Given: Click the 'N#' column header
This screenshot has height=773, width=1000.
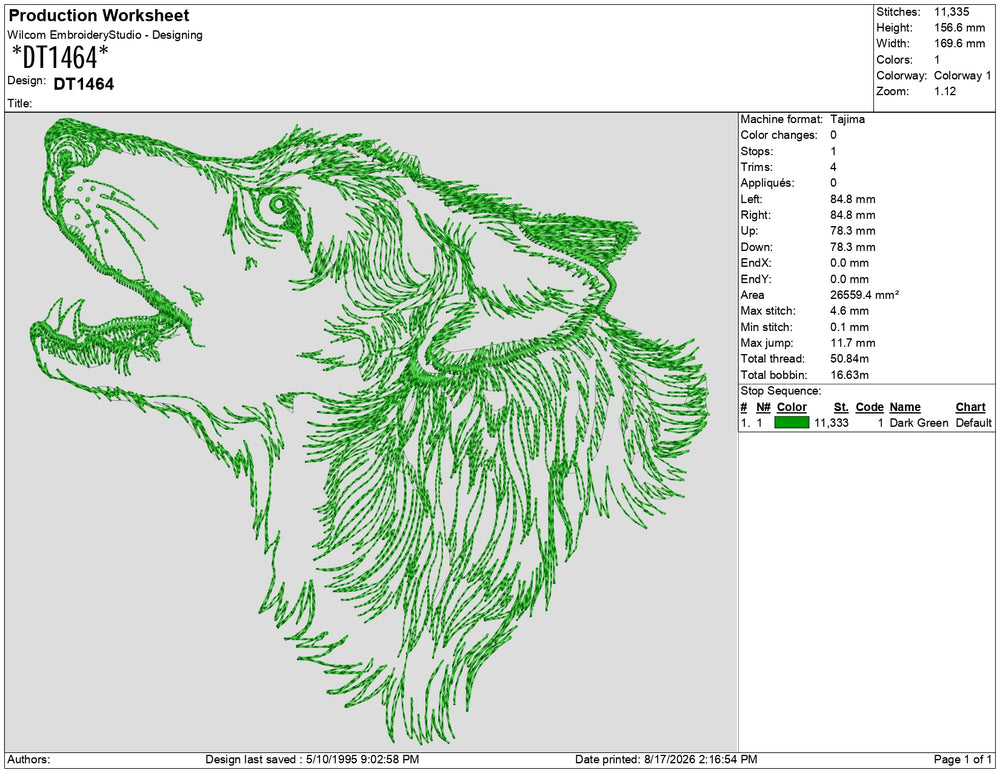Looking at the screenshot, I should tap(763, 407).
